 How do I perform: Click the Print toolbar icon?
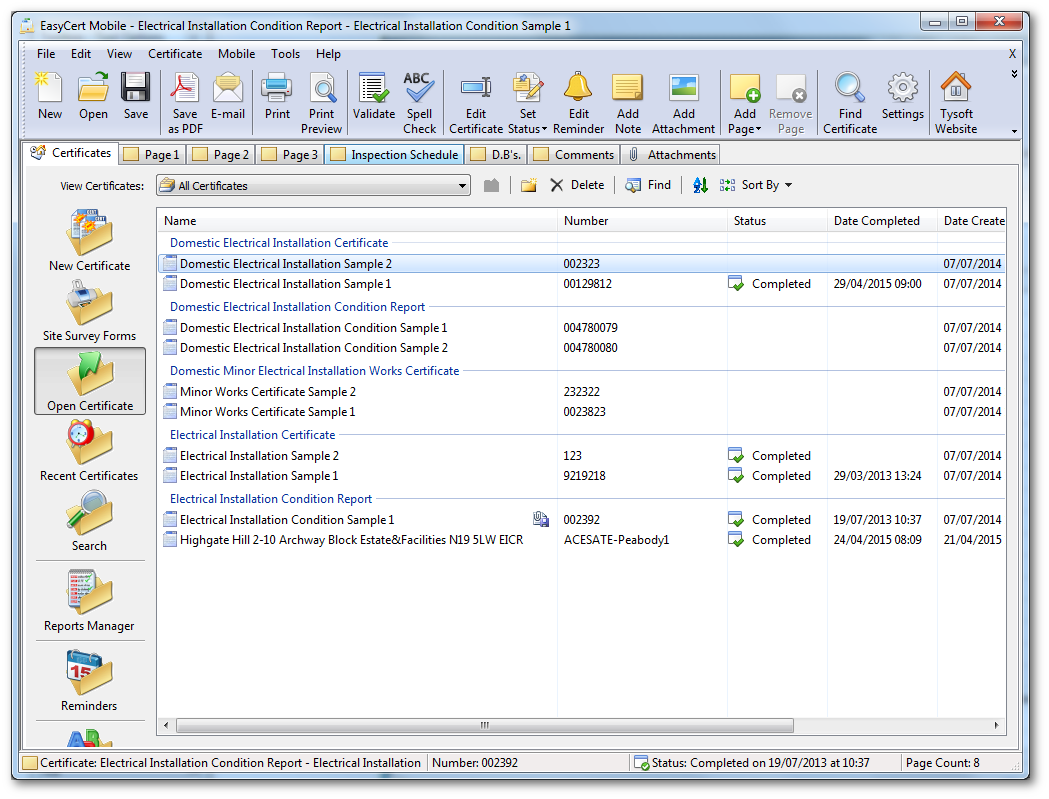coord(277,96)
